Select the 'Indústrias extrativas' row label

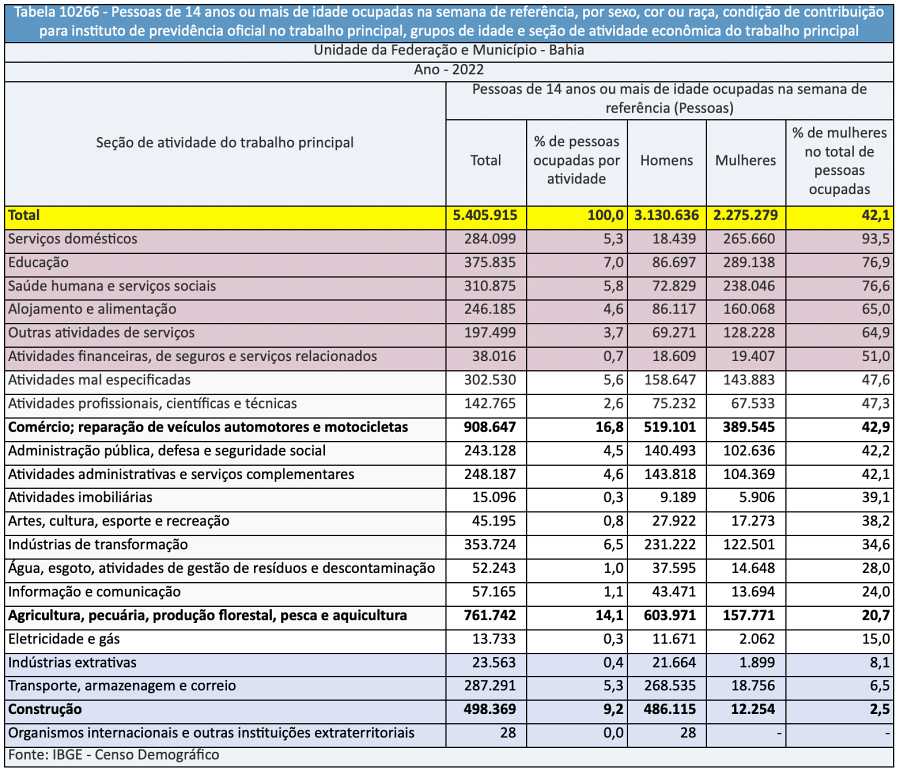(x=72, y=662)
